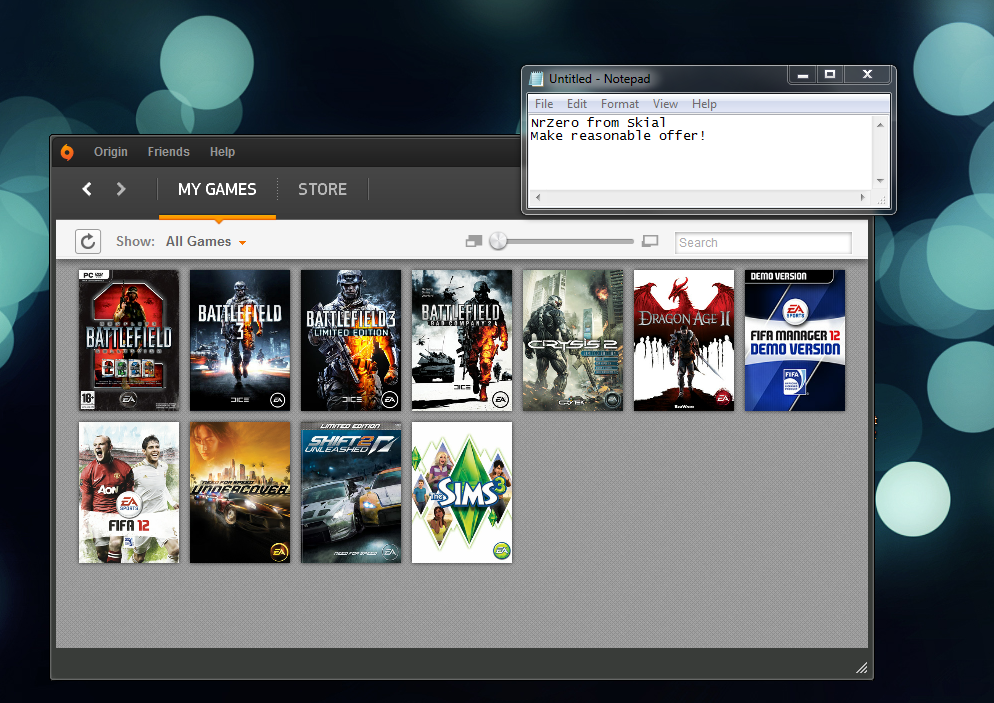Click Notepad's vertical scrollbar up arrow
Image resolution: width=994 pixels, height=703 pixels.
coord(880,125)
